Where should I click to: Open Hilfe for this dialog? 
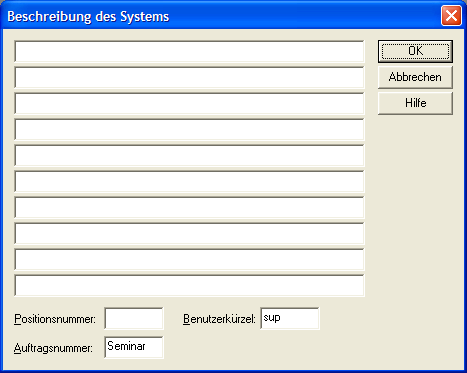point(415,103)
